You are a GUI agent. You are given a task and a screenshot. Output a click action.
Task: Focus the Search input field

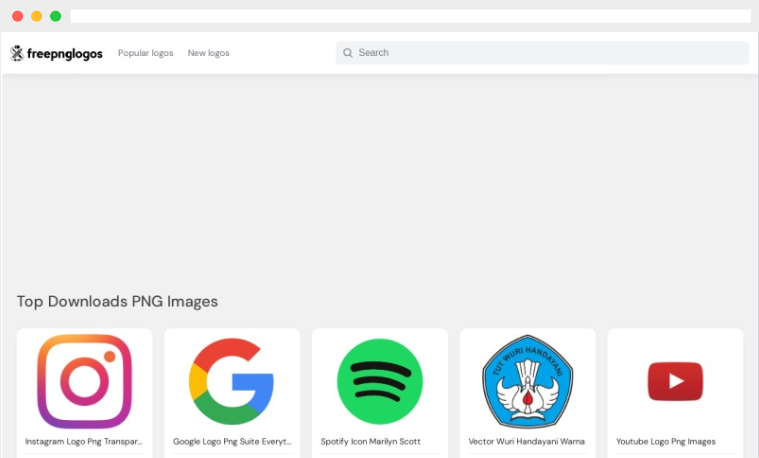542,53
